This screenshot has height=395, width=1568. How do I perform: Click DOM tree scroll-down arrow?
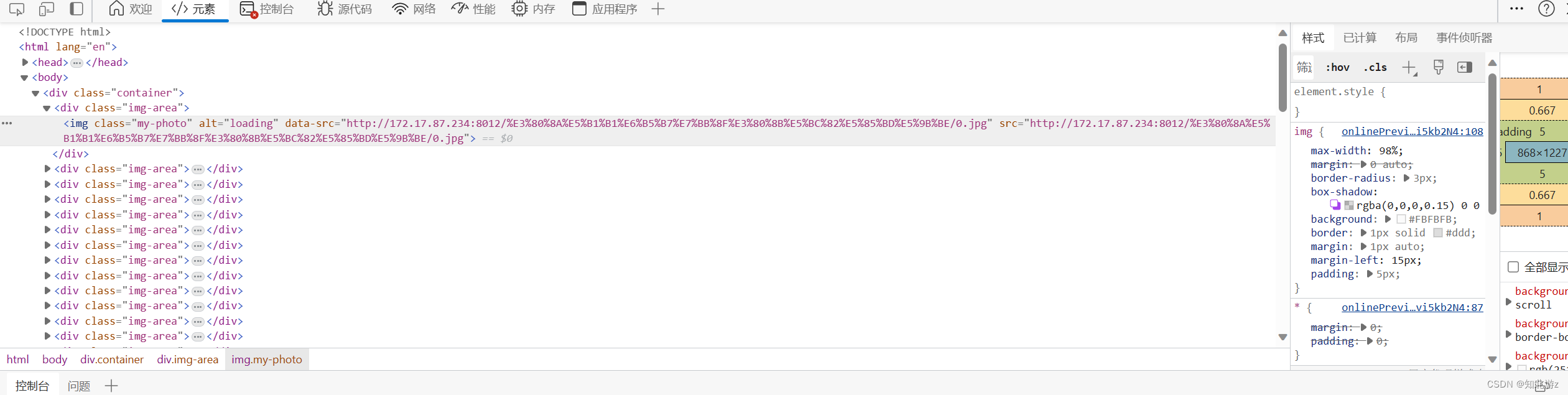coord(1283,337)
